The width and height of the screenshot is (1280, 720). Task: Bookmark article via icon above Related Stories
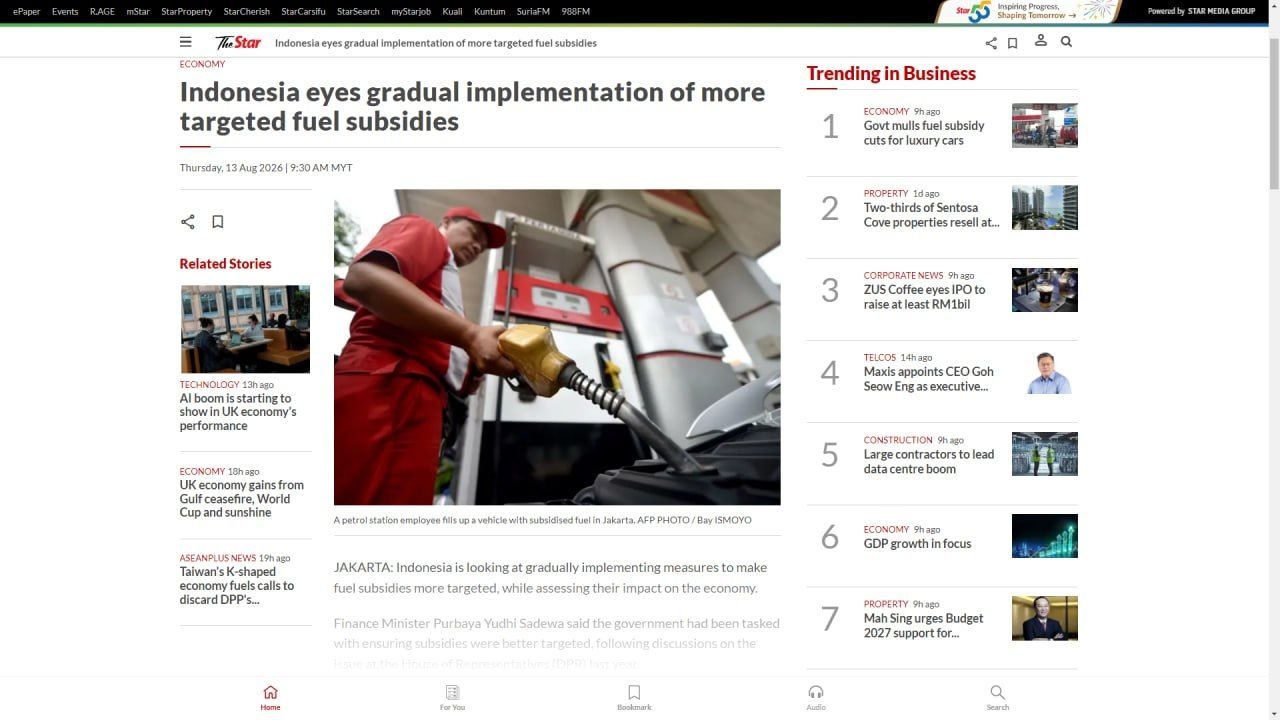[217, 222]
